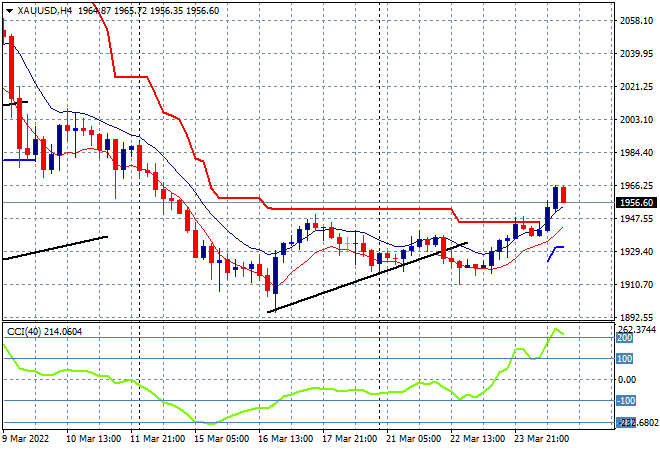Click the CCI -100 level label
The height and width of the screenshot is (450, 660).
626,401
